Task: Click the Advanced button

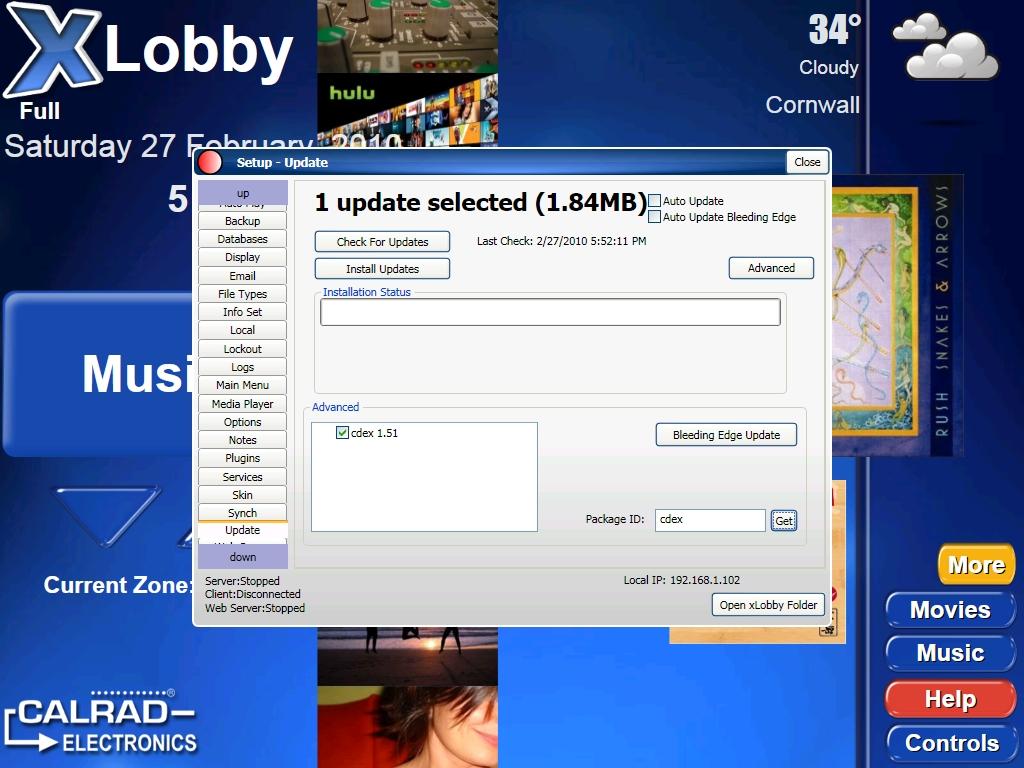Action: pos(771,268)
